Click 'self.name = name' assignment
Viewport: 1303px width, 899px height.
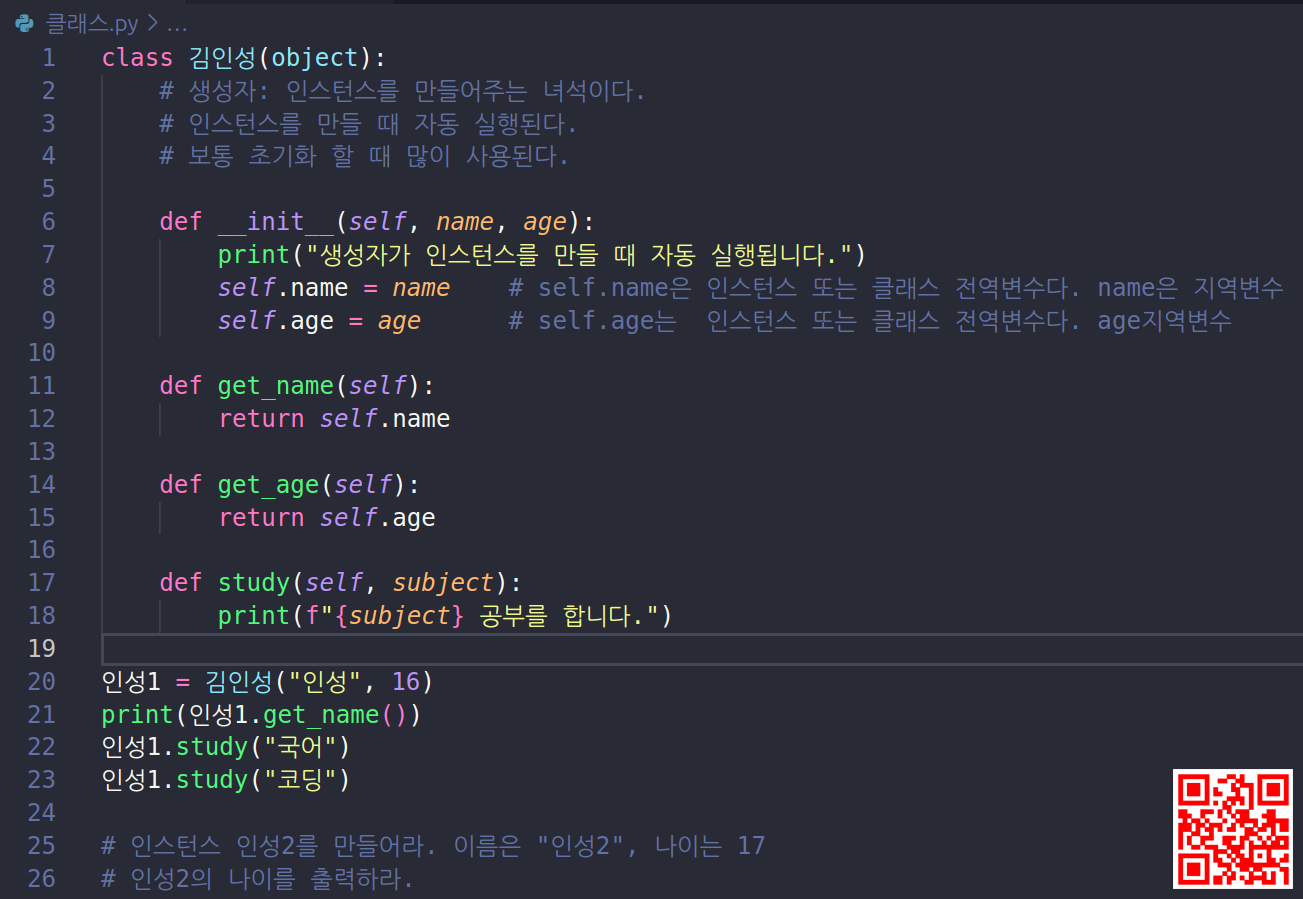pyautogui.click(x=335, y=288)
